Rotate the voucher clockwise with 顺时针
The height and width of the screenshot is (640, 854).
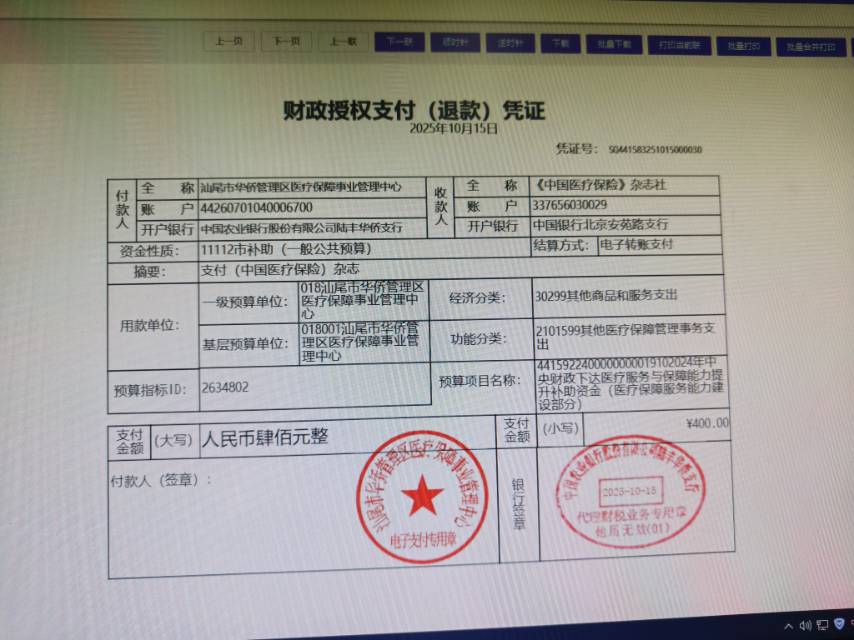pos(505,43)
